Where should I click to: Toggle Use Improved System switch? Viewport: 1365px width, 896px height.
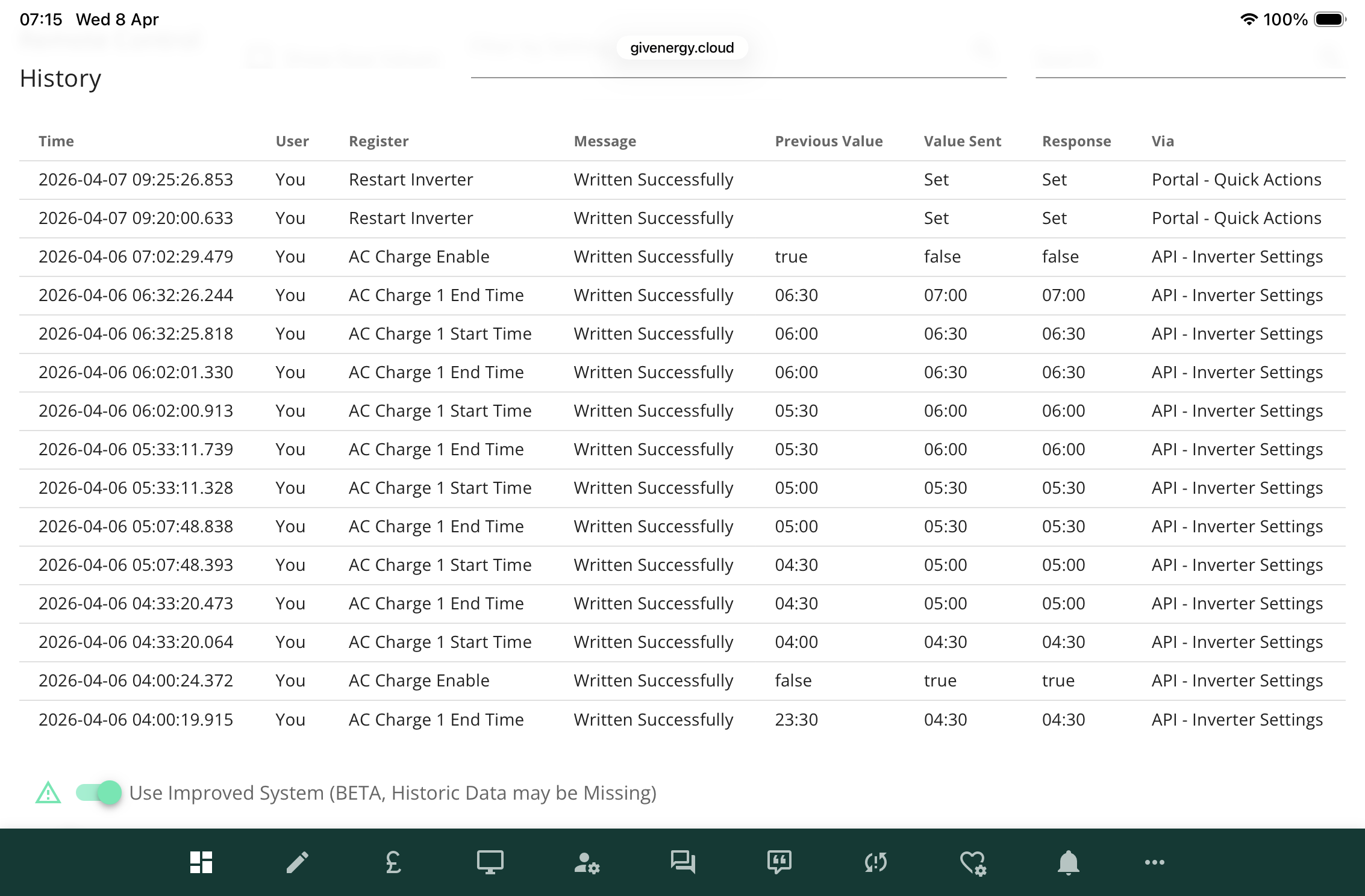pyautogui.click(x=98, y=792)
